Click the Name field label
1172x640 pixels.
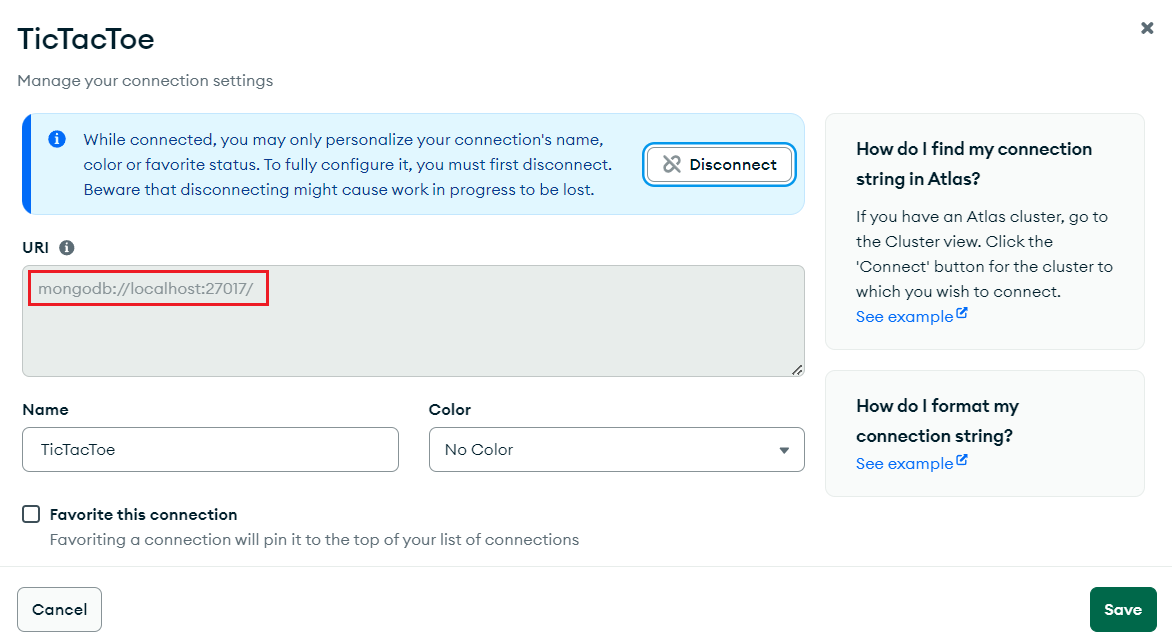tap(46, 410)
